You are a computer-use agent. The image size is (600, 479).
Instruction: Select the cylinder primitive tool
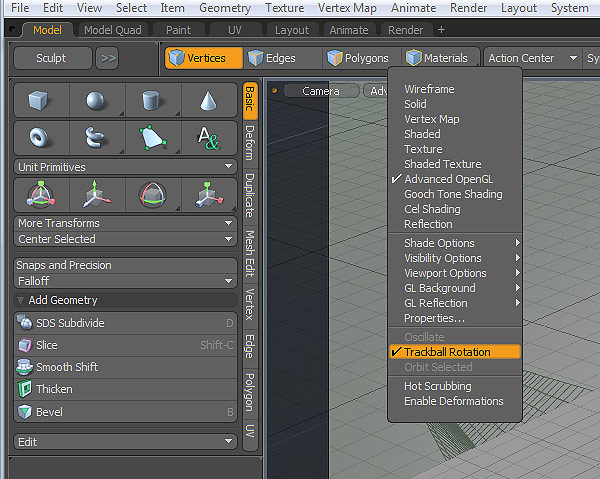click(x=153, y=101)
